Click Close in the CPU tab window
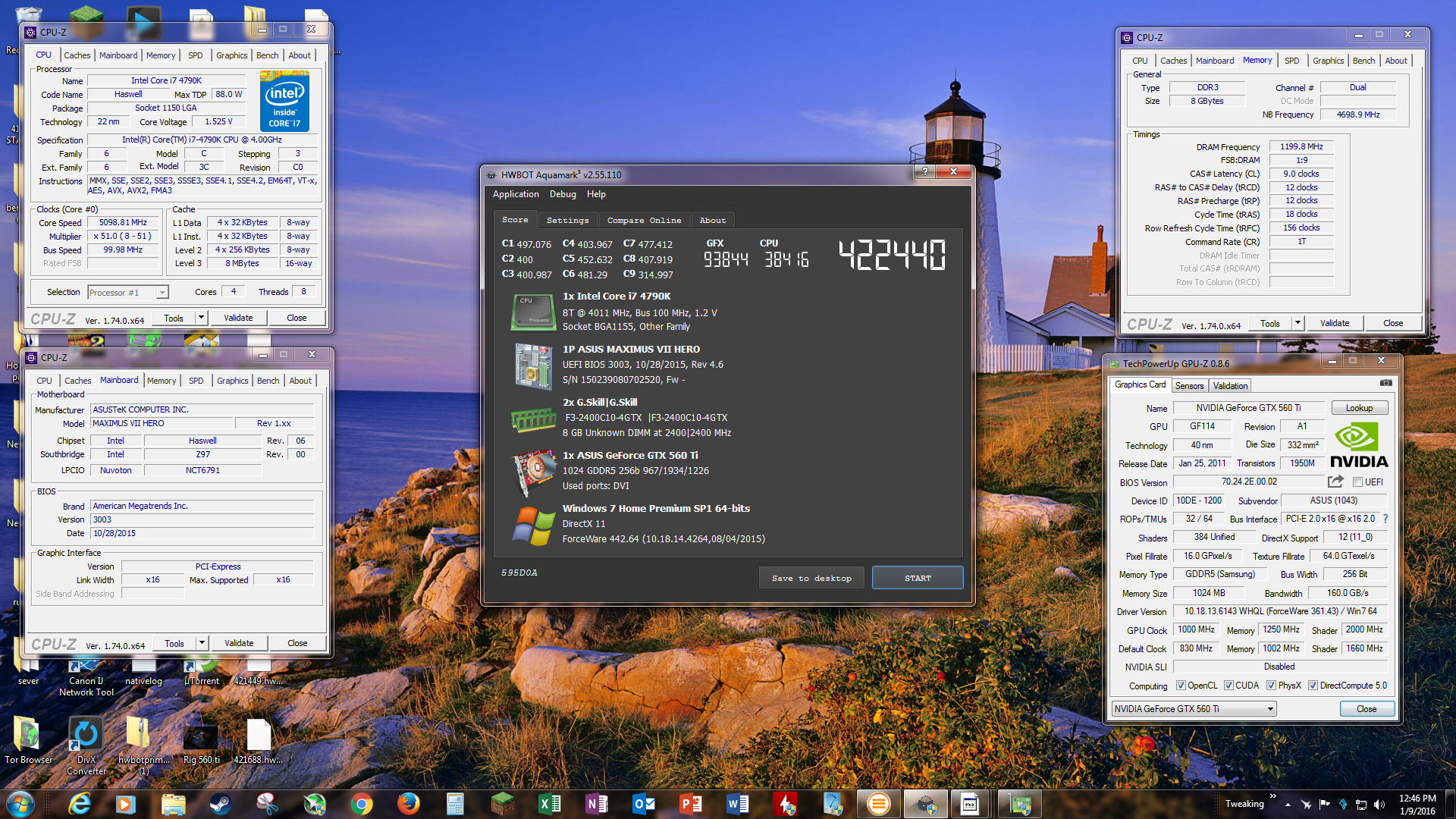Viewport: 1456px width, 819px height. click(297, 318)
